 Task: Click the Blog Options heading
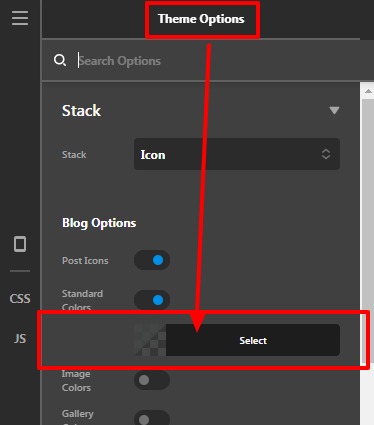point(99,223)
